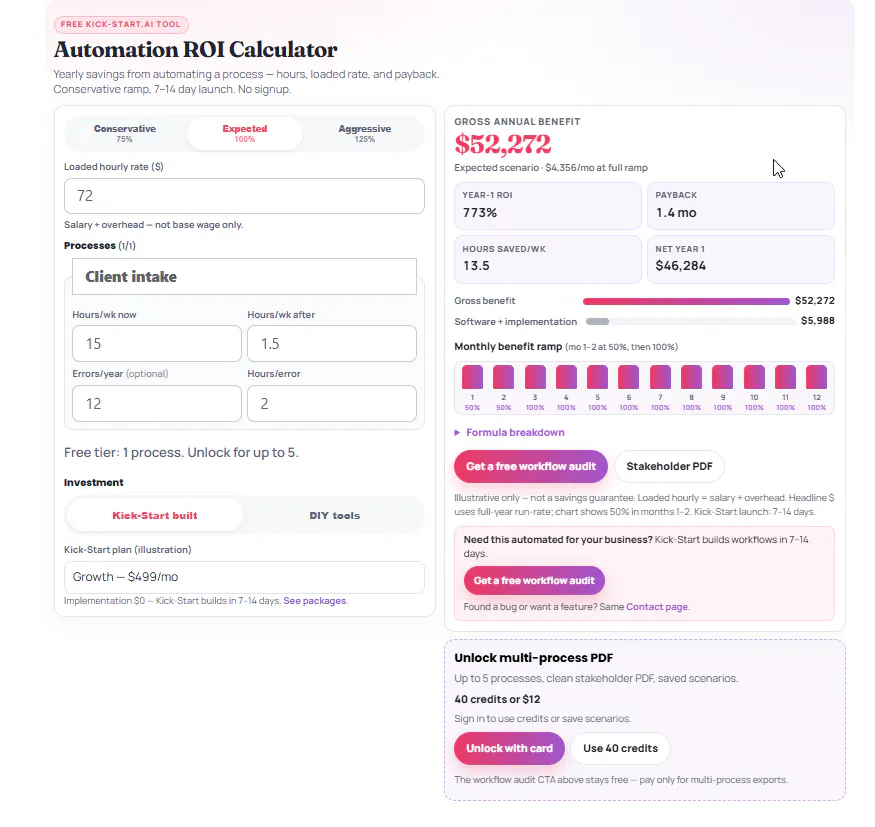
Task: Click Get a free workflow audit in pink box
Action: pos(534,580)
